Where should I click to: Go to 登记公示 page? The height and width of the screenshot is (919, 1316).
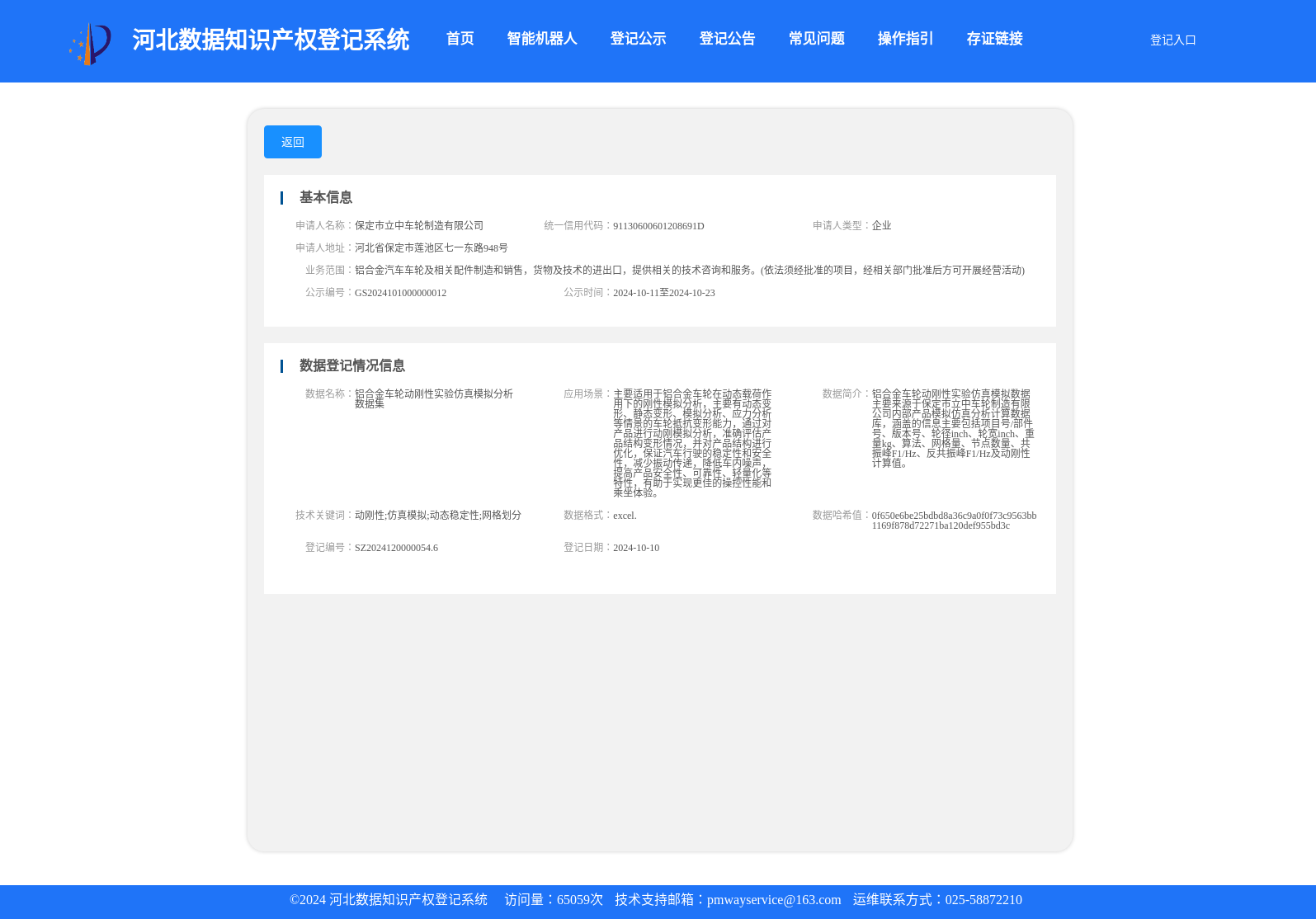(x=638, y=39)
